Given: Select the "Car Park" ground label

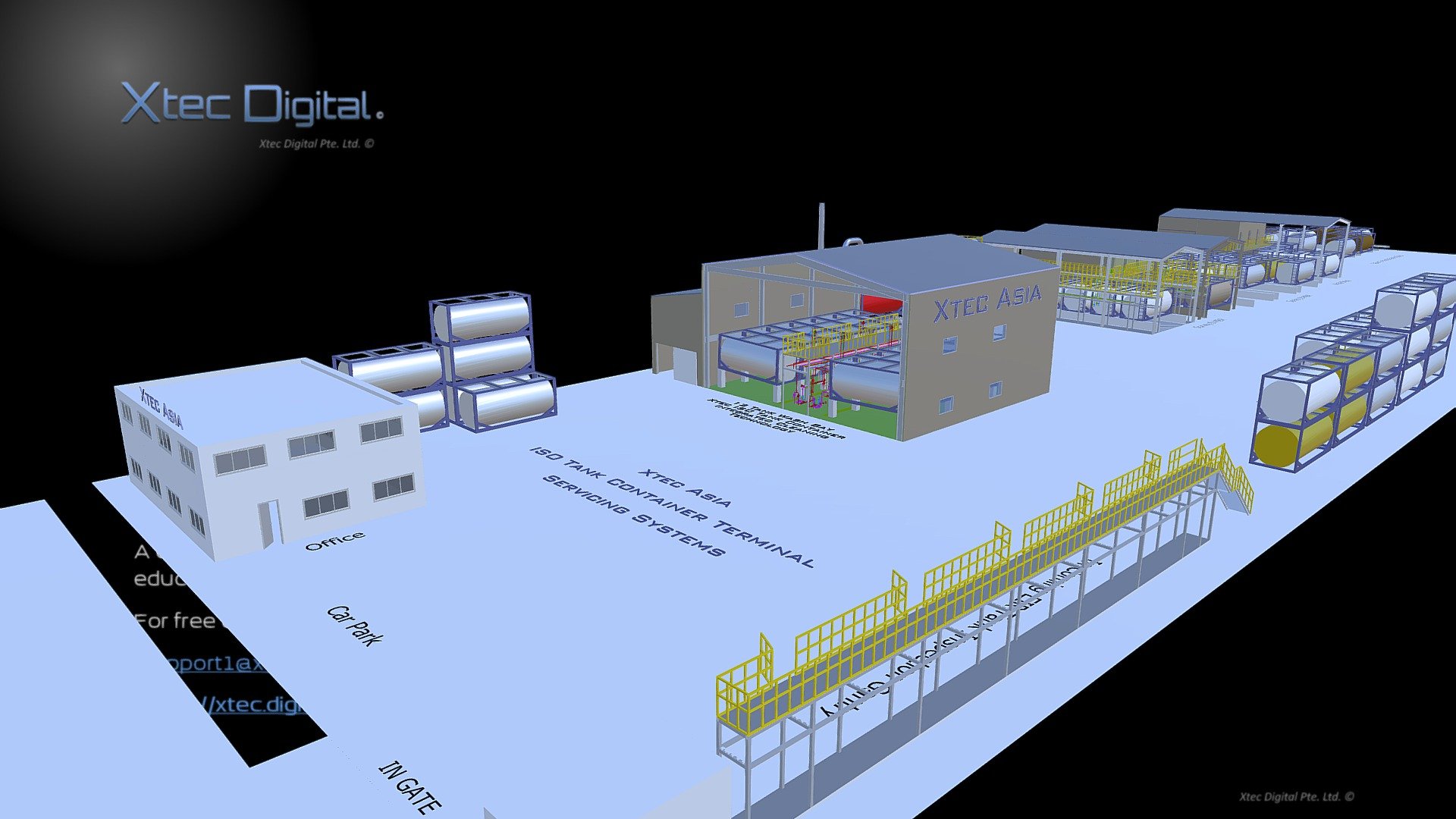Looking at the screenshot, I should point(354,626).
